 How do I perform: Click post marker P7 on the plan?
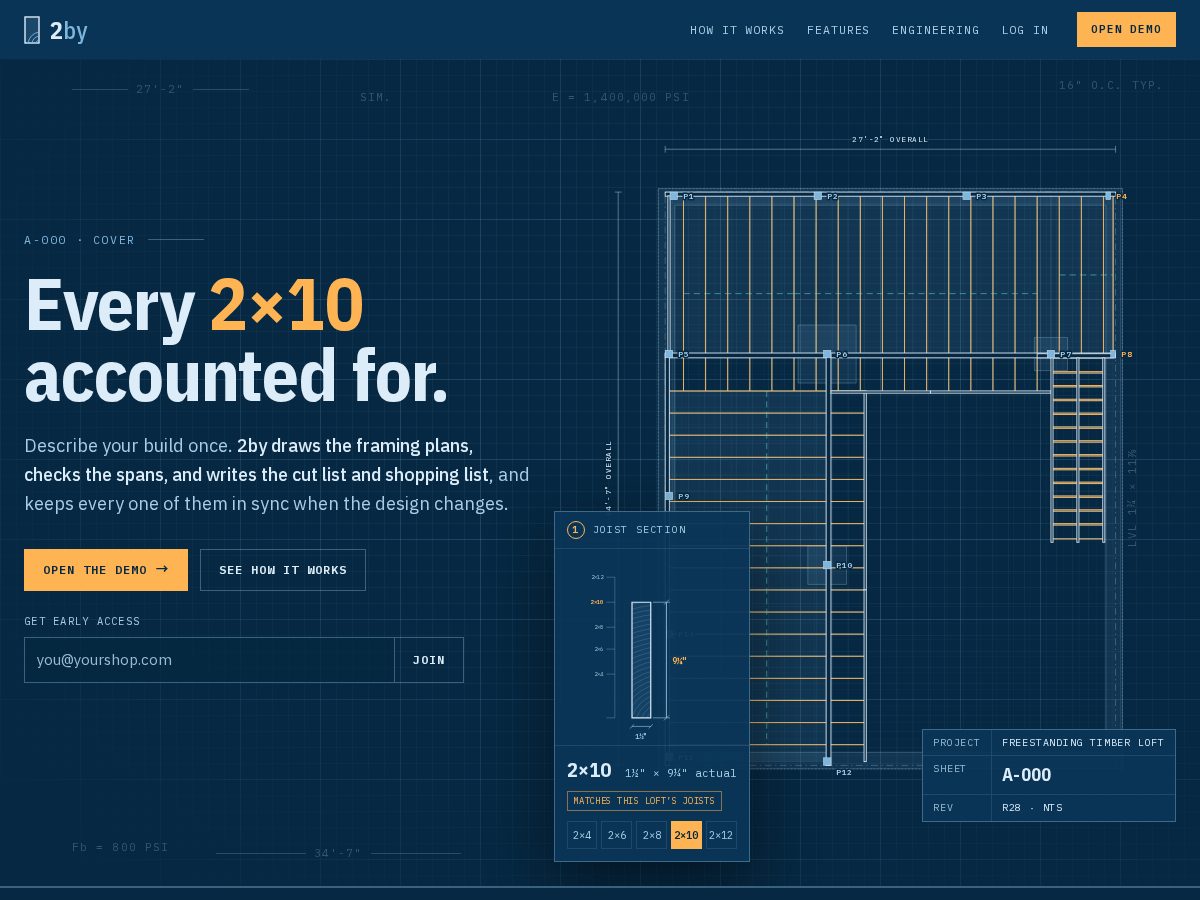coord(1051,354)
